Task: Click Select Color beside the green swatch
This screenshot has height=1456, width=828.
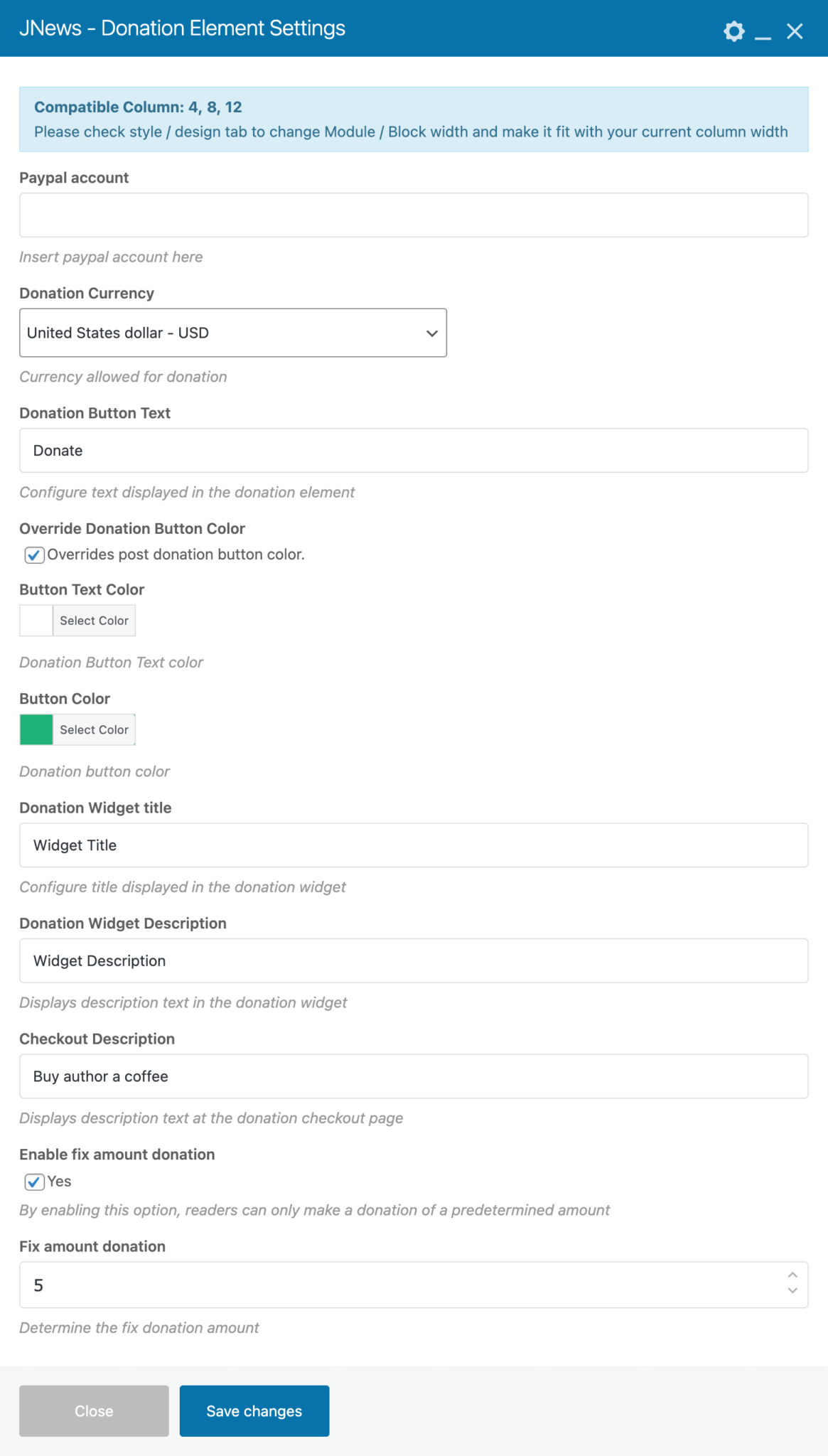Action: pyautogui.click(x=94, y=729)
